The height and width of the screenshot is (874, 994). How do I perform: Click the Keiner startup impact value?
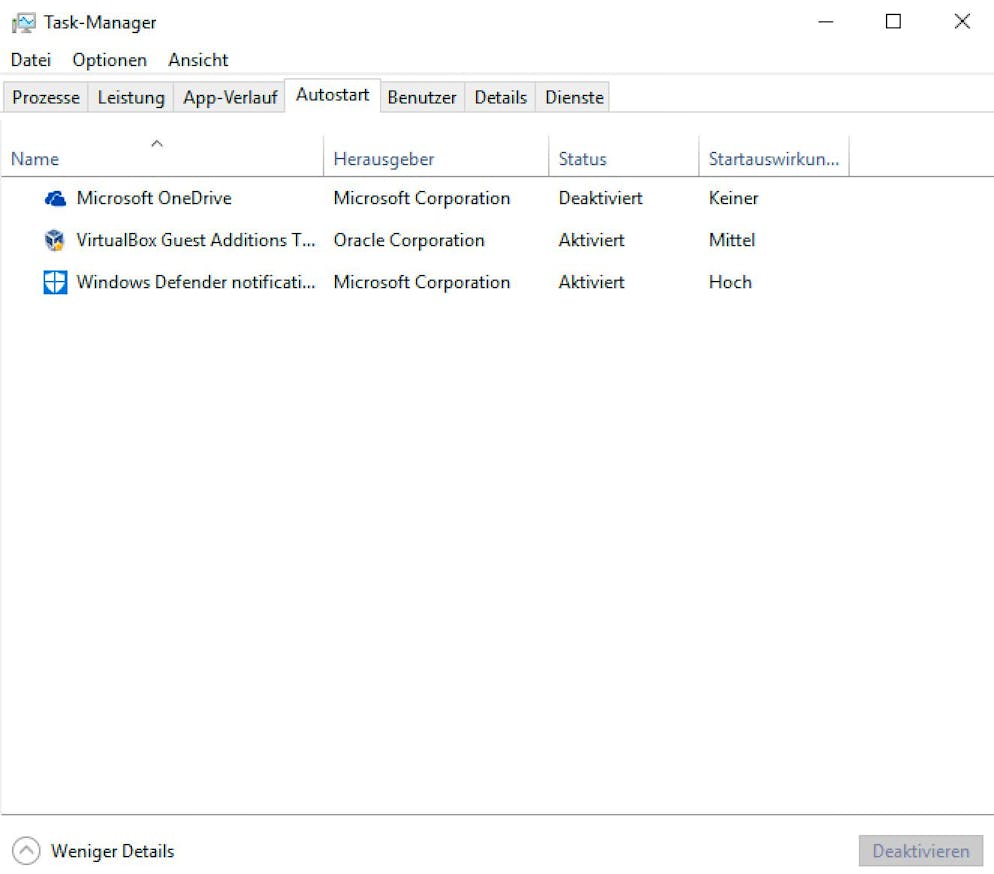tap(733, 198)
